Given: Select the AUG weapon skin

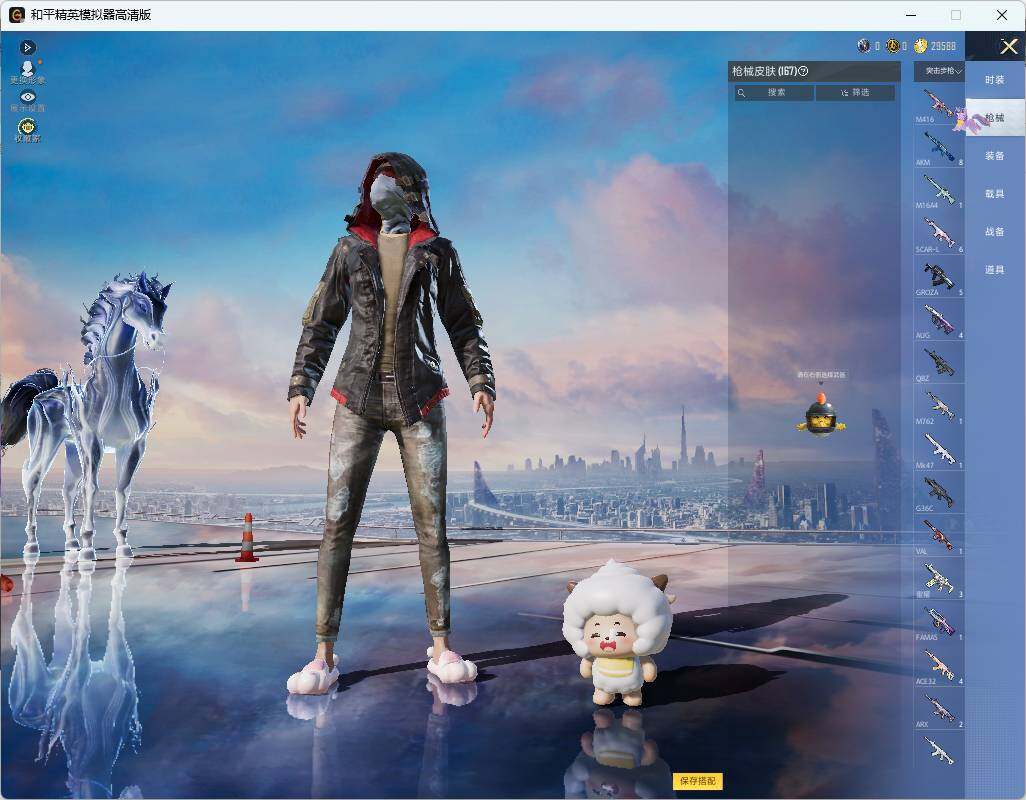Looking at the screenshot, I should [x=939, y=319].
